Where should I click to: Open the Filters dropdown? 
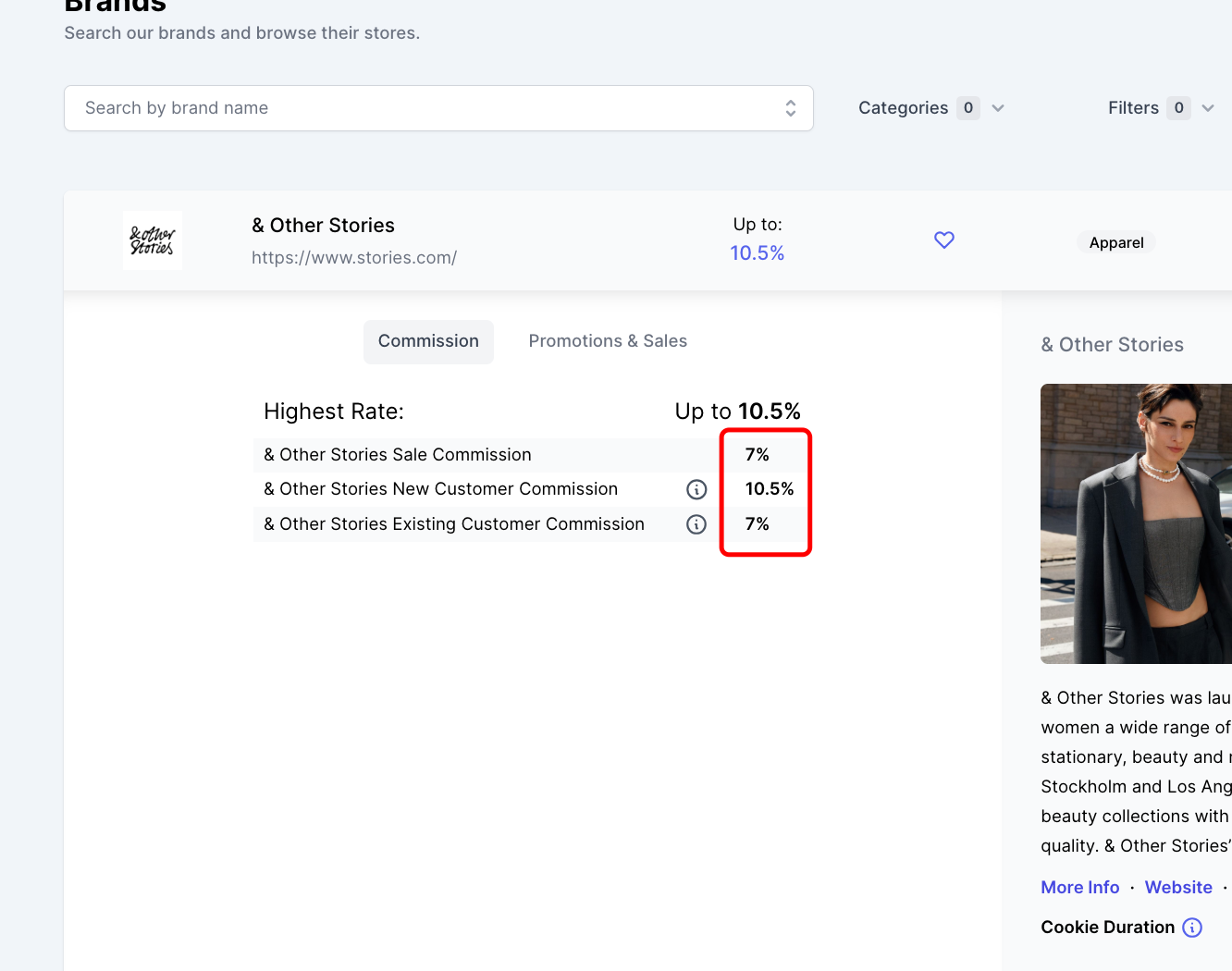[x=1162, y=108]
